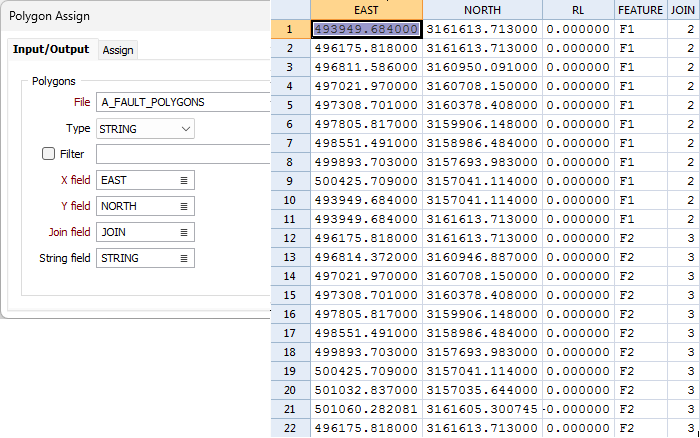Select the RL column header
This screenshot has height=438, width=700.
click(578, 10)
